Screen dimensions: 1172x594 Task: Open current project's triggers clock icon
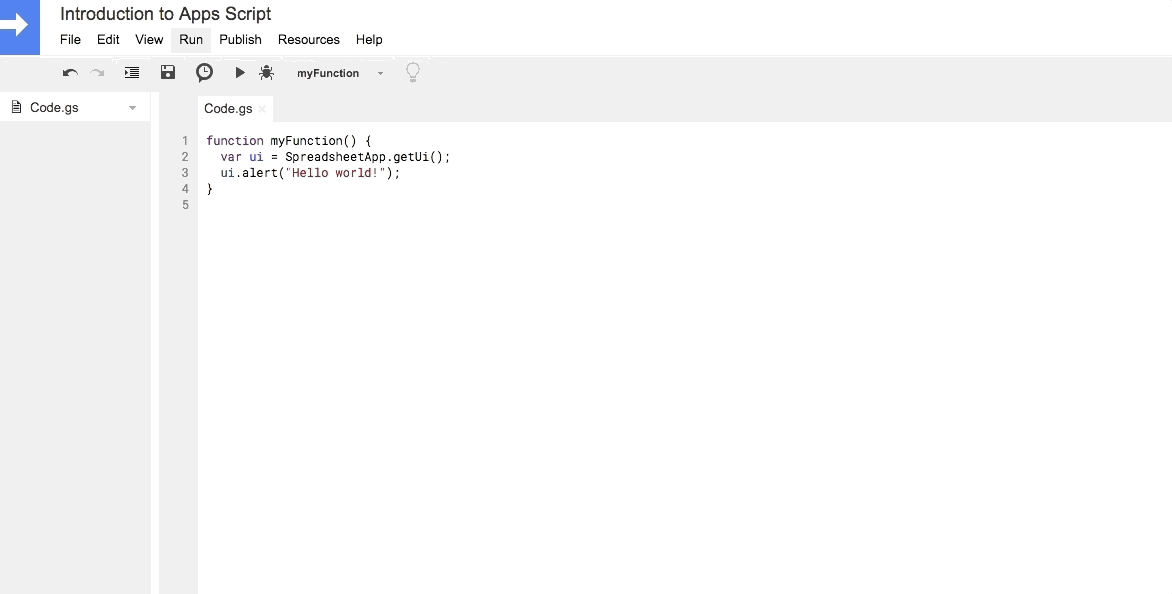[204, 72]
